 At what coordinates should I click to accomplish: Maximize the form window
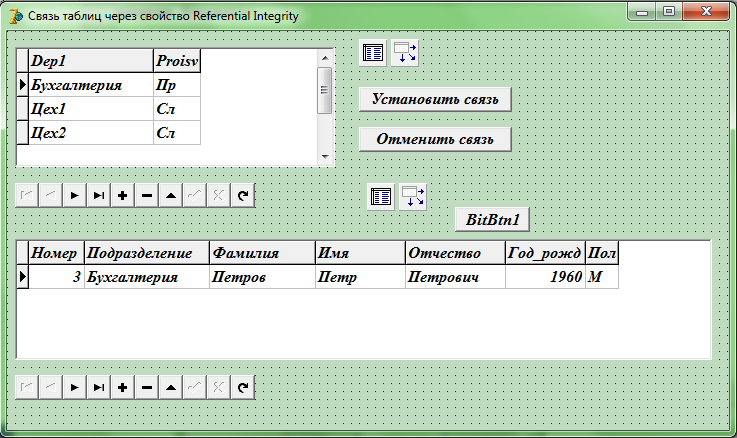click(x=669, y=12)
